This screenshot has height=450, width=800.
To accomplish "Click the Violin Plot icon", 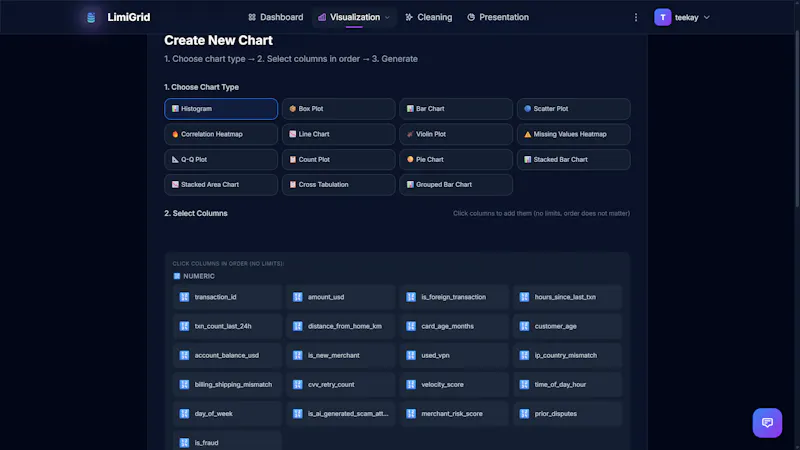I will tap(410, 134).
